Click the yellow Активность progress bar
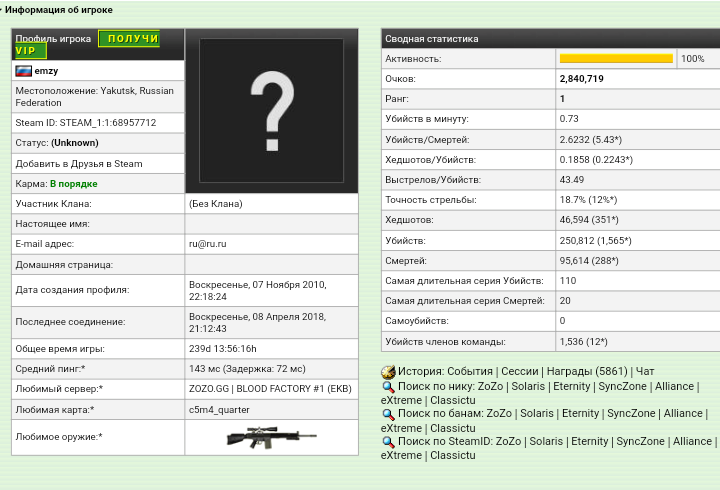The height and width of the screenshot is (490, 720). 616,58
